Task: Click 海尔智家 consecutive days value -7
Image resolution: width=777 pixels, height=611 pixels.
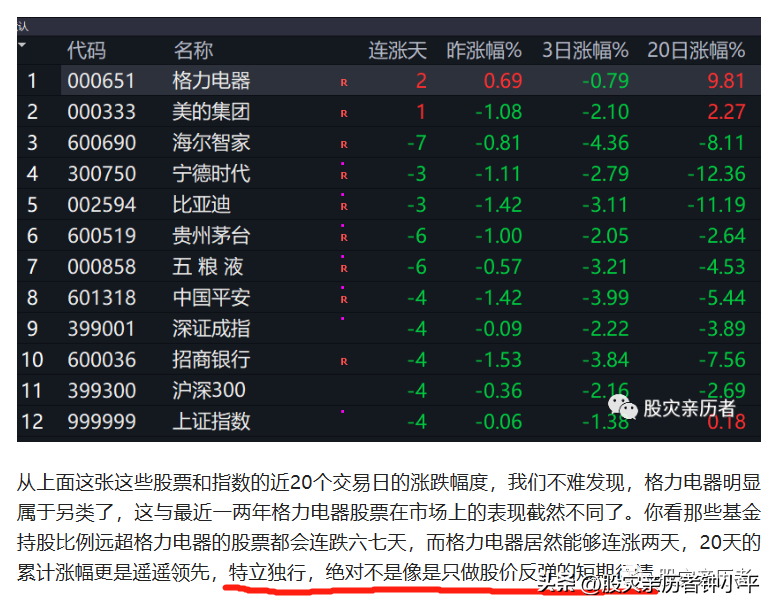Action: click(417, 143)
